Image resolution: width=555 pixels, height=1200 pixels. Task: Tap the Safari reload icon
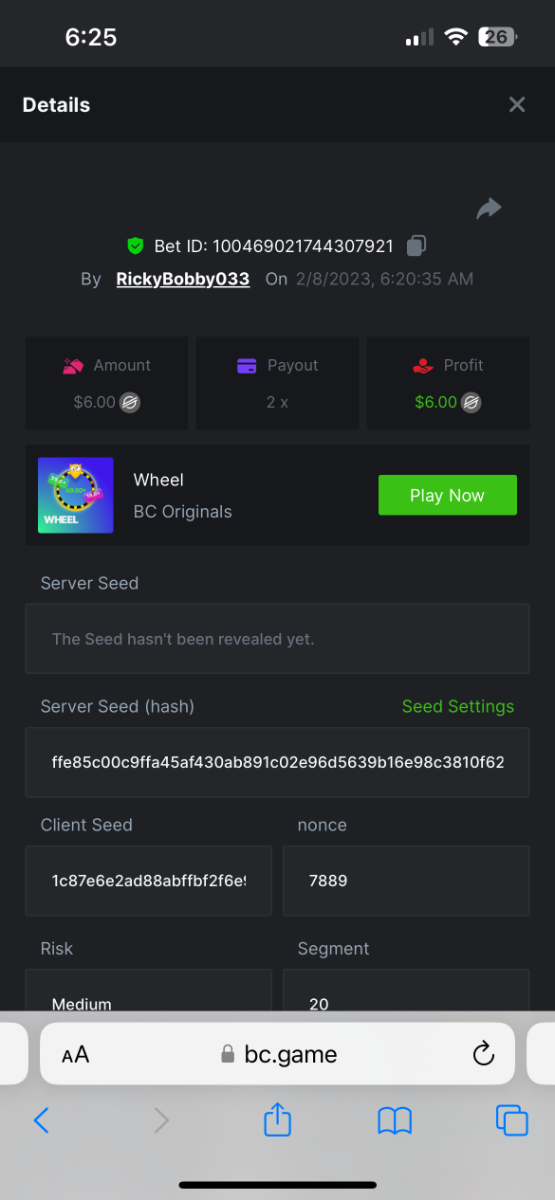coord(483,1054)
